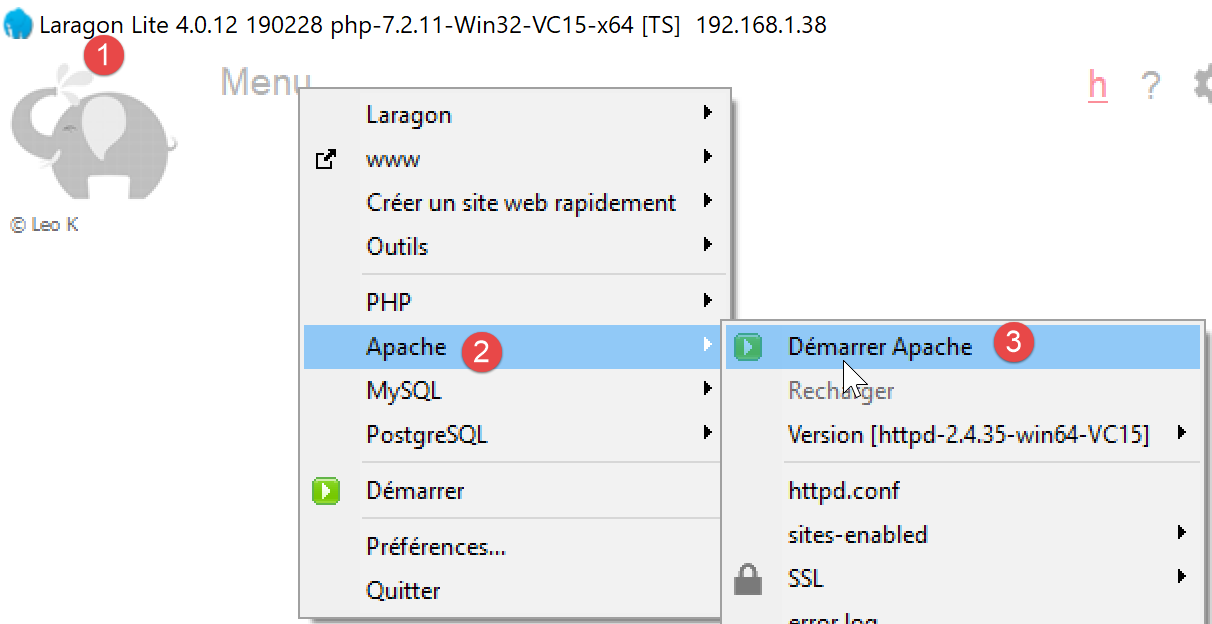Click the pink underlined h link
Viewport: 1212px width, 624px height.
pyautogui.click(x=1097, y=86)
